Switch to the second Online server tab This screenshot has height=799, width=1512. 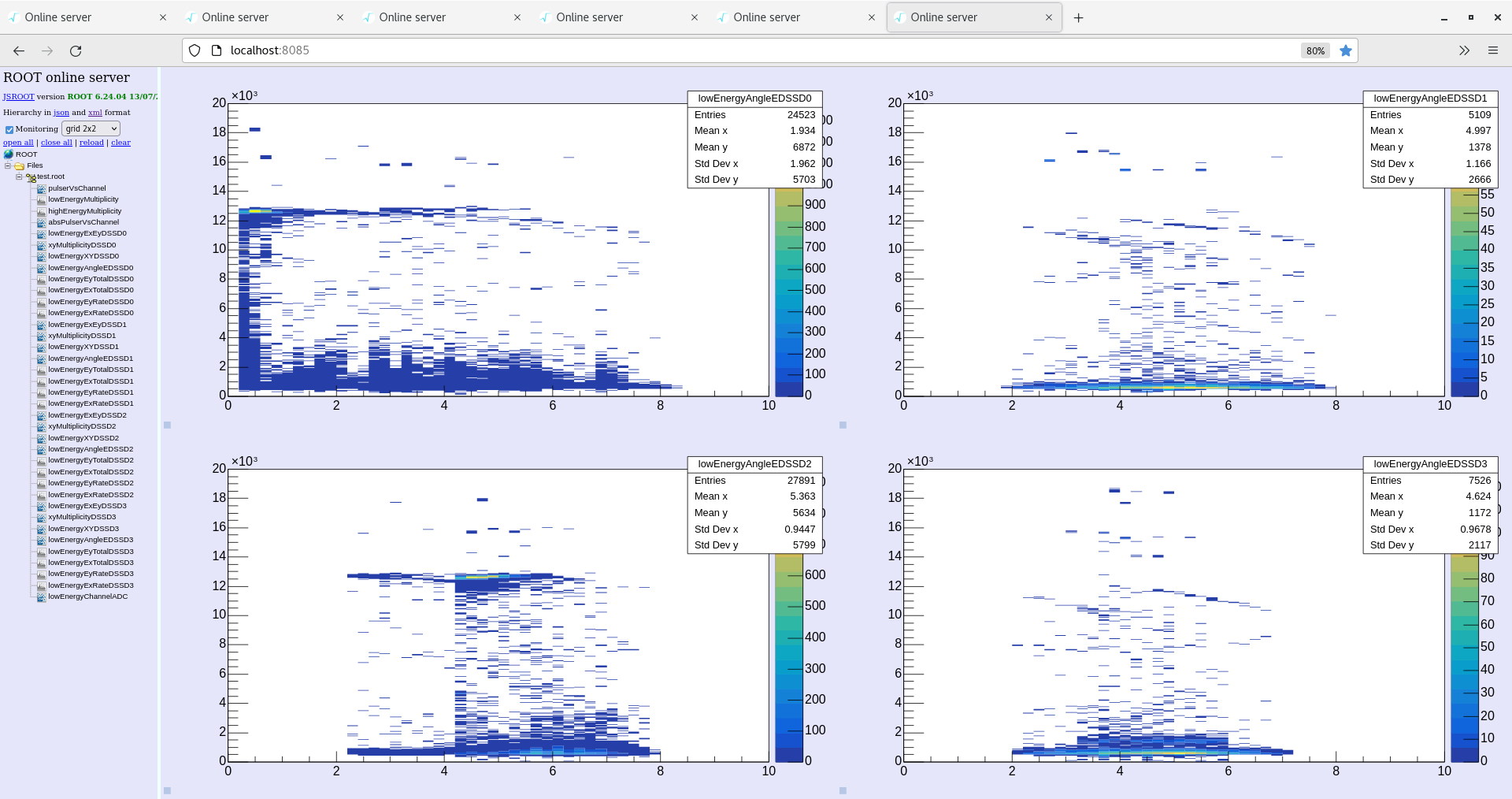[x=234, y=17]
